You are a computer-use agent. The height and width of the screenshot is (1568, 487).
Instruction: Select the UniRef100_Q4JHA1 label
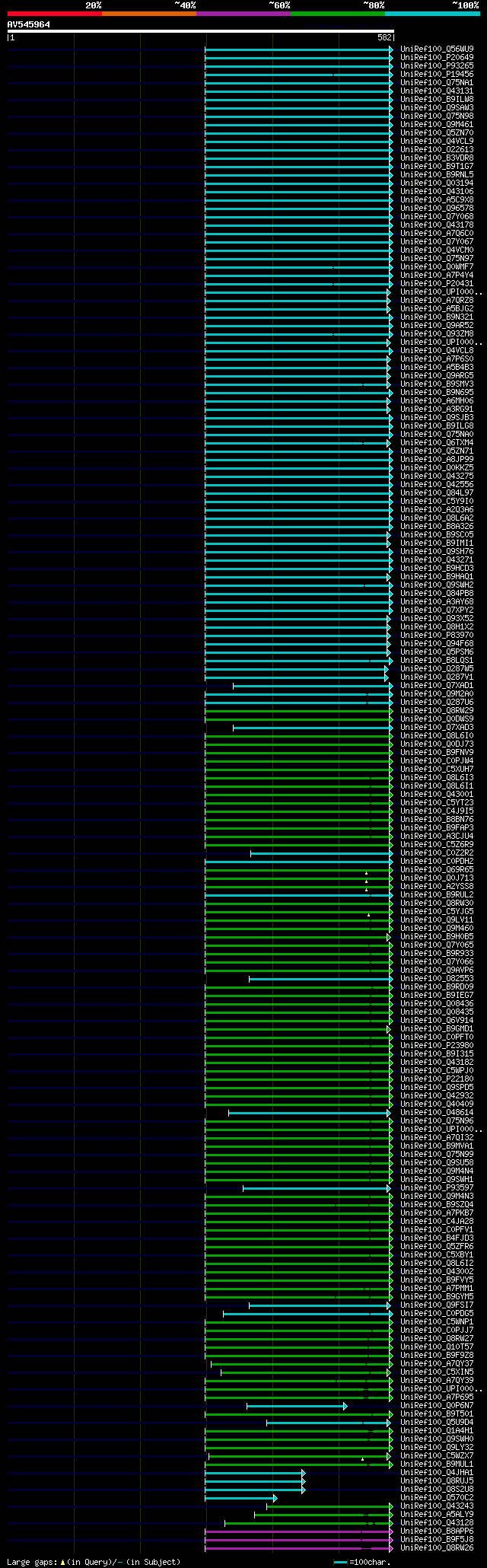(437, 1472)
